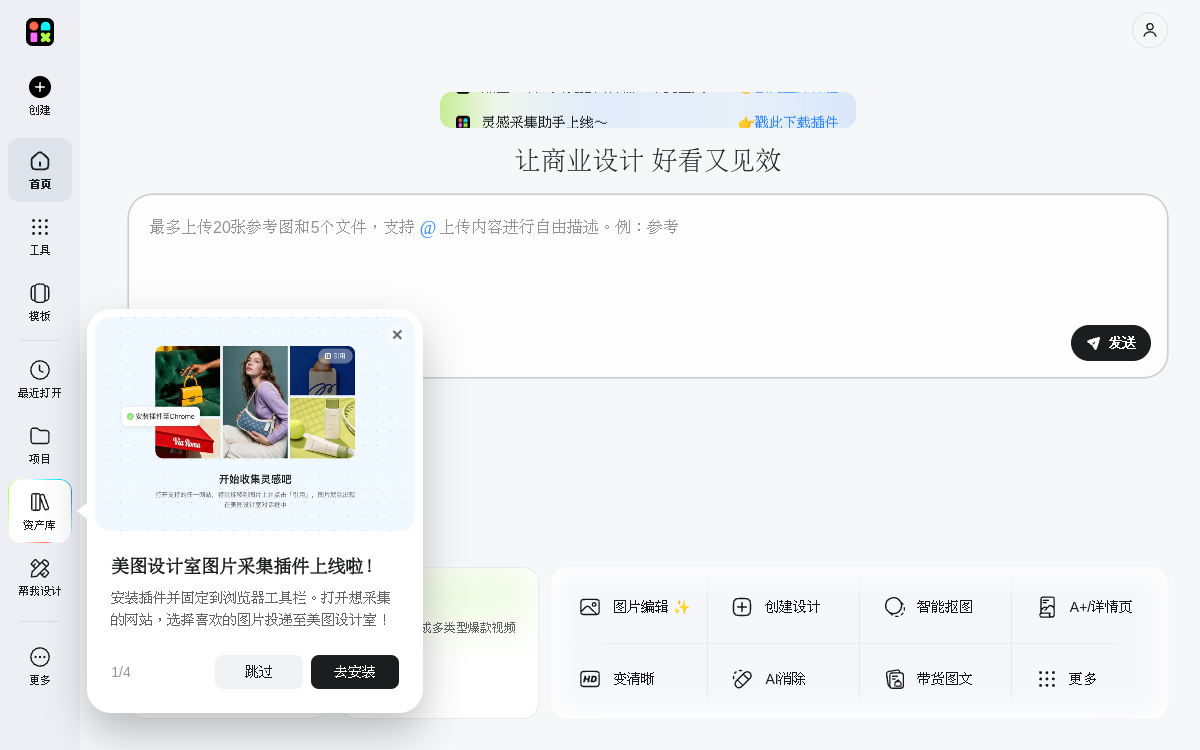The height and width of the screenshot is (750, 1200).
Task: Open 图片编辑 tool
Action: pyautogui.click(x=635, y=607)
